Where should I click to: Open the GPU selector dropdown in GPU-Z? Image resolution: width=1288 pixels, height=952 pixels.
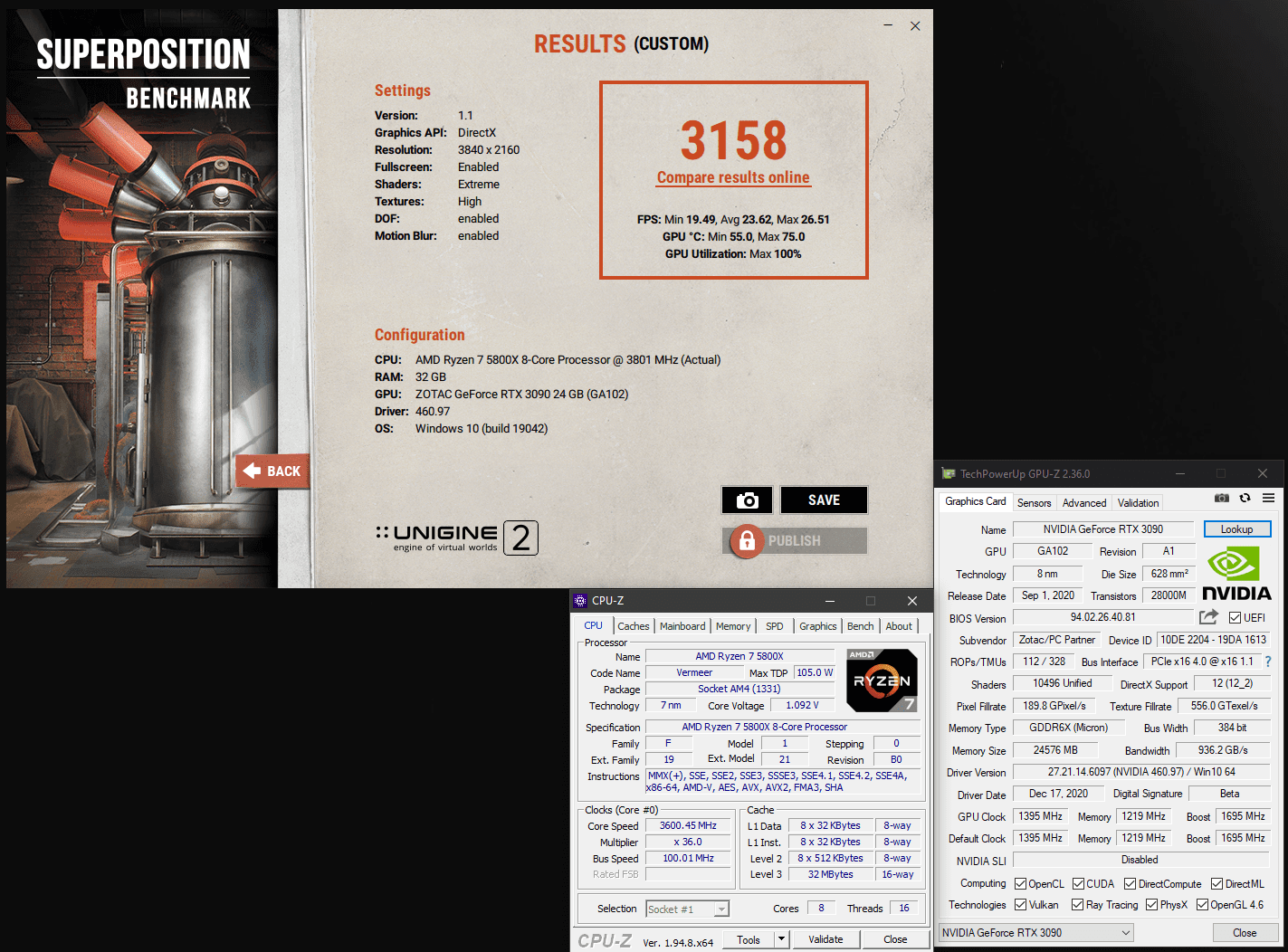(1036, 933)
